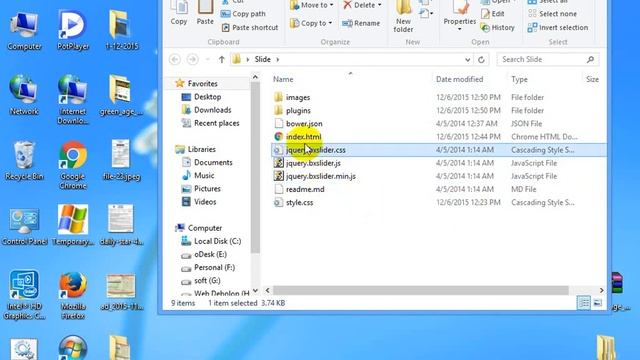
Task: Launch Google Chrome from the desktop
Action: click(x=73, y=165)
